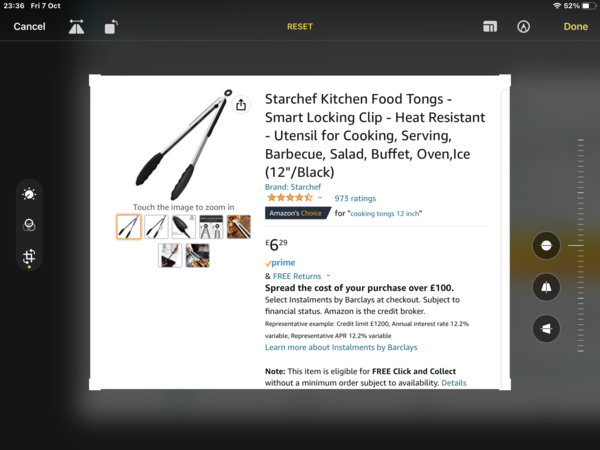The height and width of the screenshot is (450, 600).
Task: Cancel the photo editing session
Action: [x=29, y=26]
